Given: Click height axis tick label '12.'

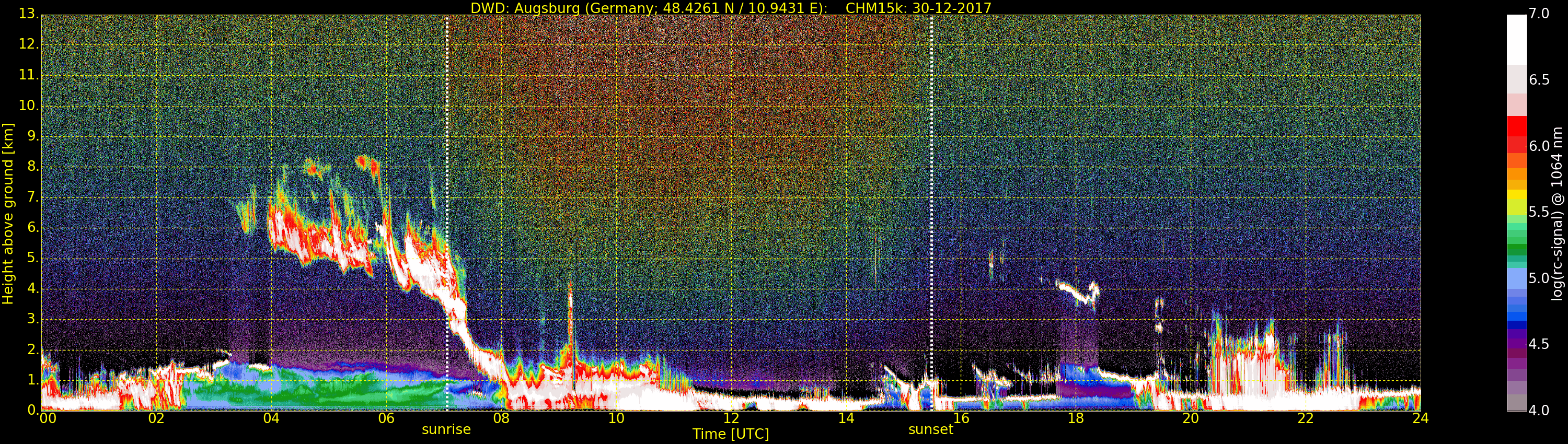Looking at the screenshot, I should click(x=29, y=44).
